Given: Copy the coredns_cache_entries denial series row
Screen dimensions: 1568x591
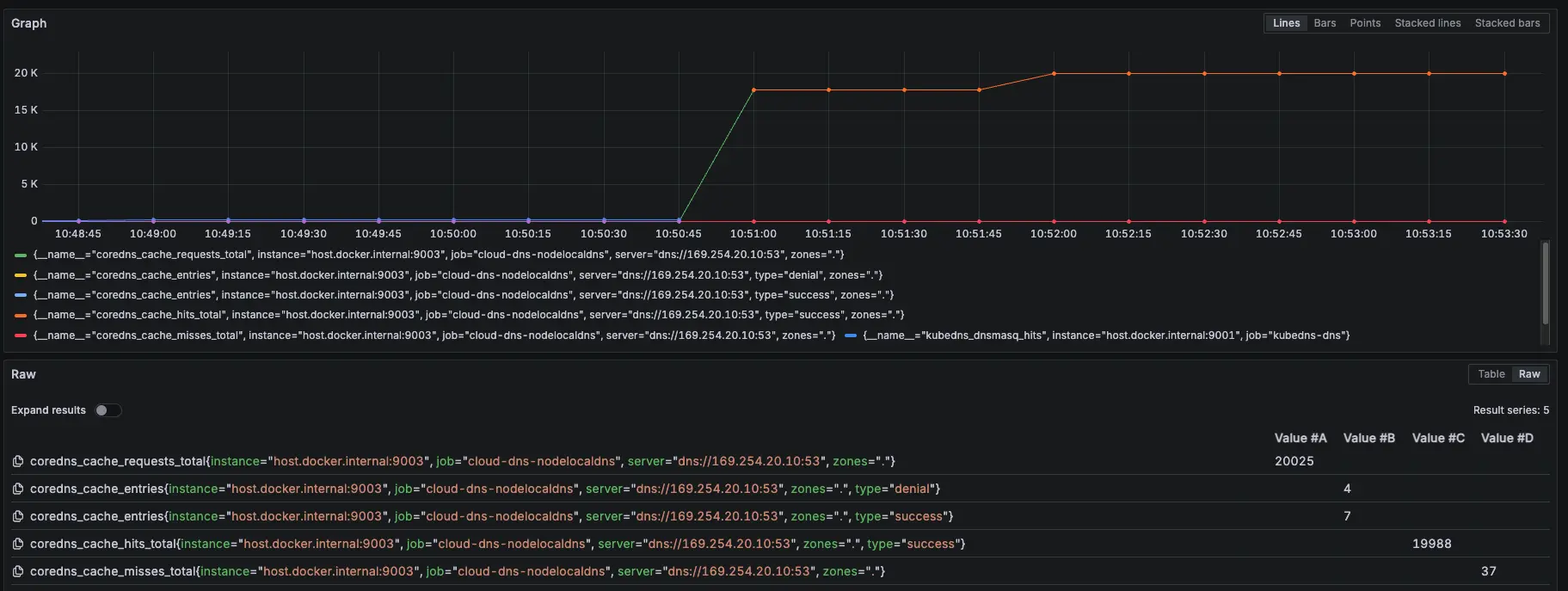Looking at the screenshot, I should pyautogui.click(x=18, y=489).
